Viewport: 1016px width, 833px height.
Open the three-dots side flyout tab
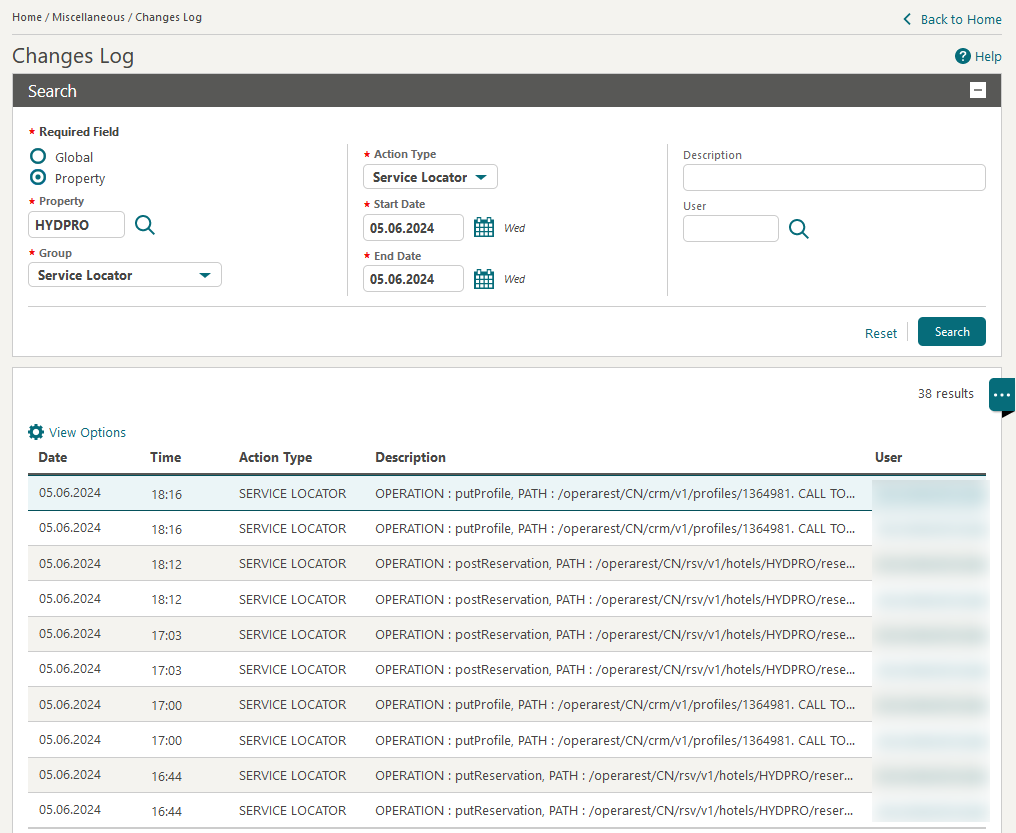pos(1002,394)
